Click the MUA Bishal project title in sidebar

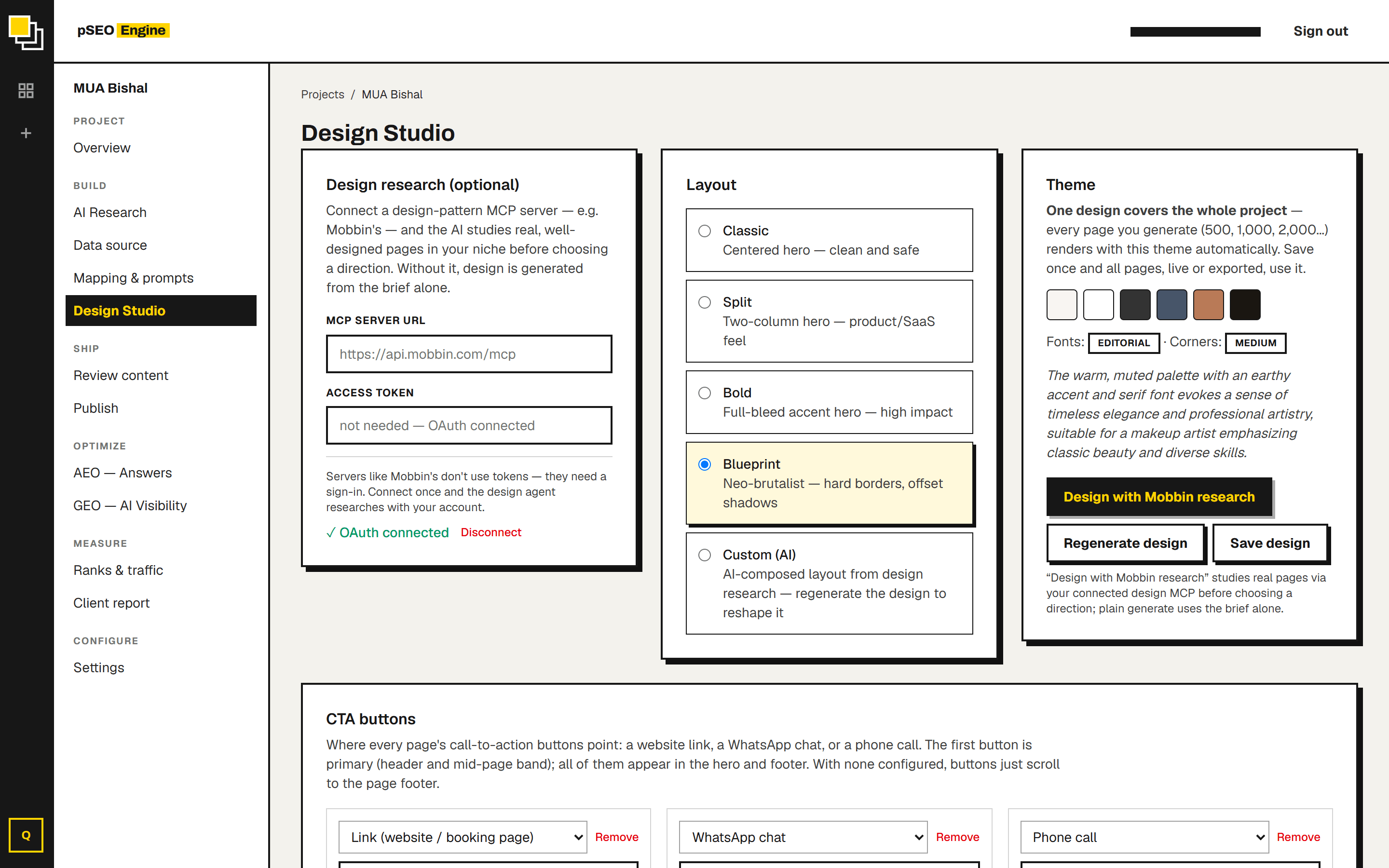(x=110, y=88)
